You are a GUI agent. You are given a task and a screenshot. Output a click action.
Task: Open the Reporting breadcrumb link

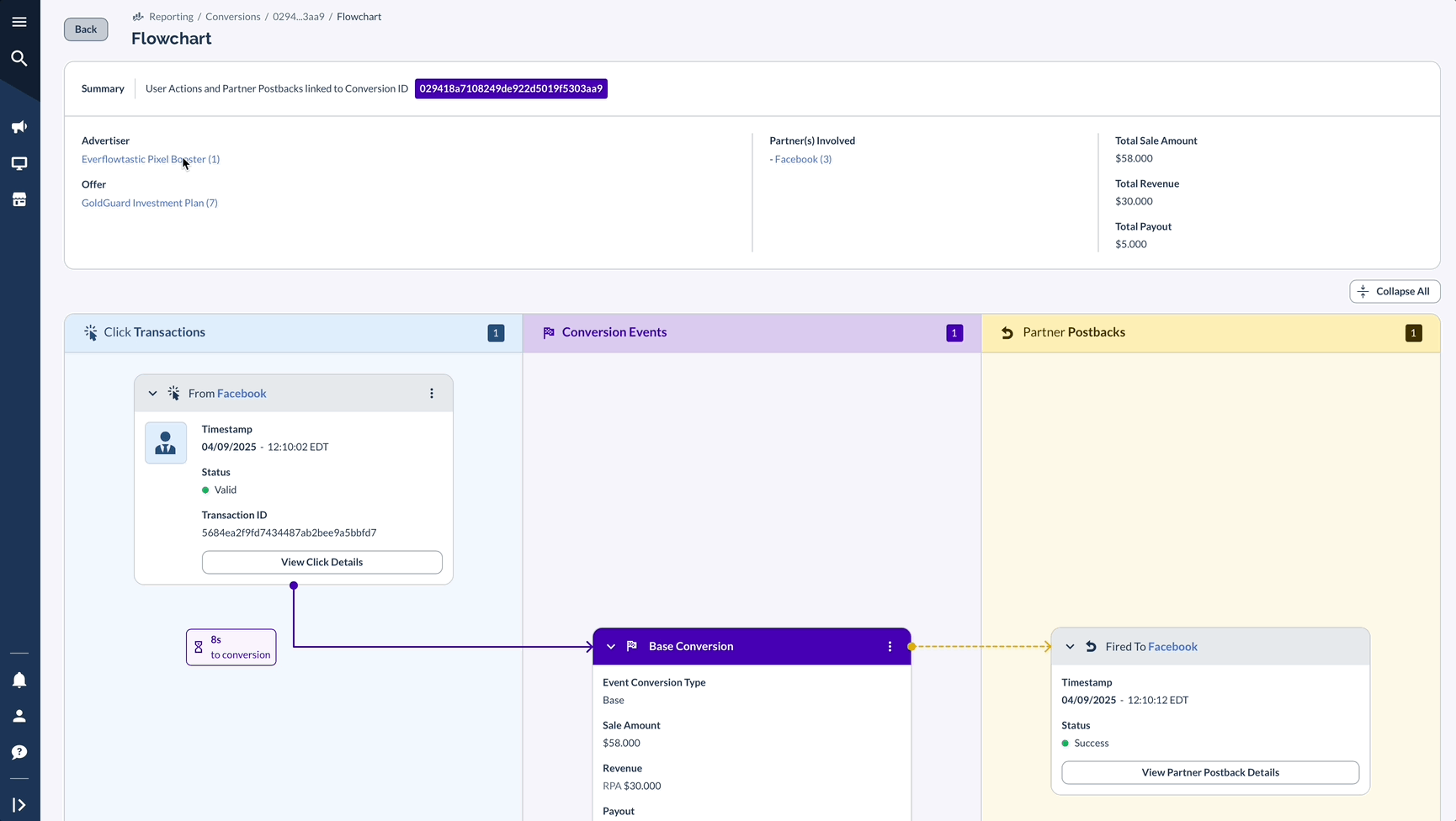(x=171, y=17)
